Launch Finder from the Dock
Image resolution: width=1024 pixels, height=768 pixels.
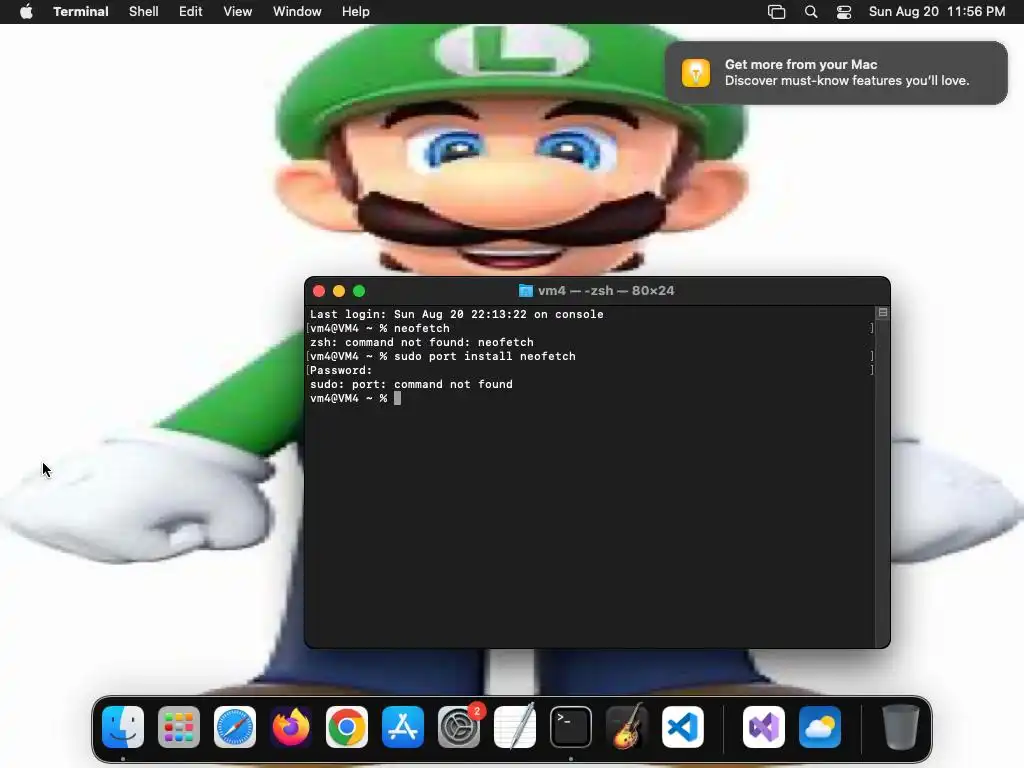(123, 727)
